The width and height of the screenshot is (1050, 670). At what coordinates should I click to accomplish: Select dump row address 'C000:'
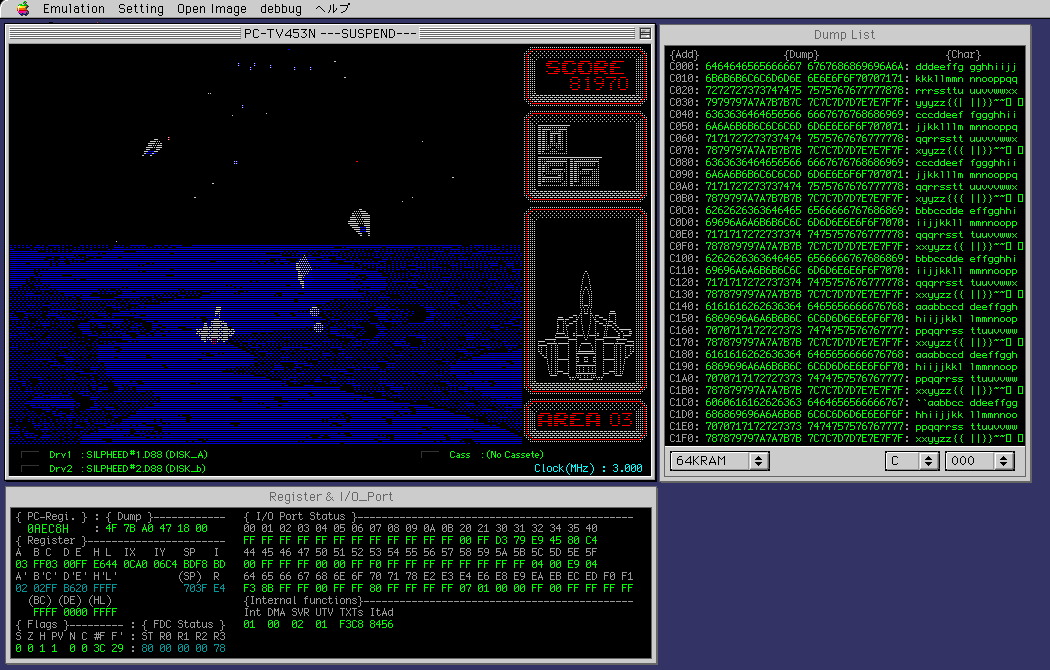684,67
